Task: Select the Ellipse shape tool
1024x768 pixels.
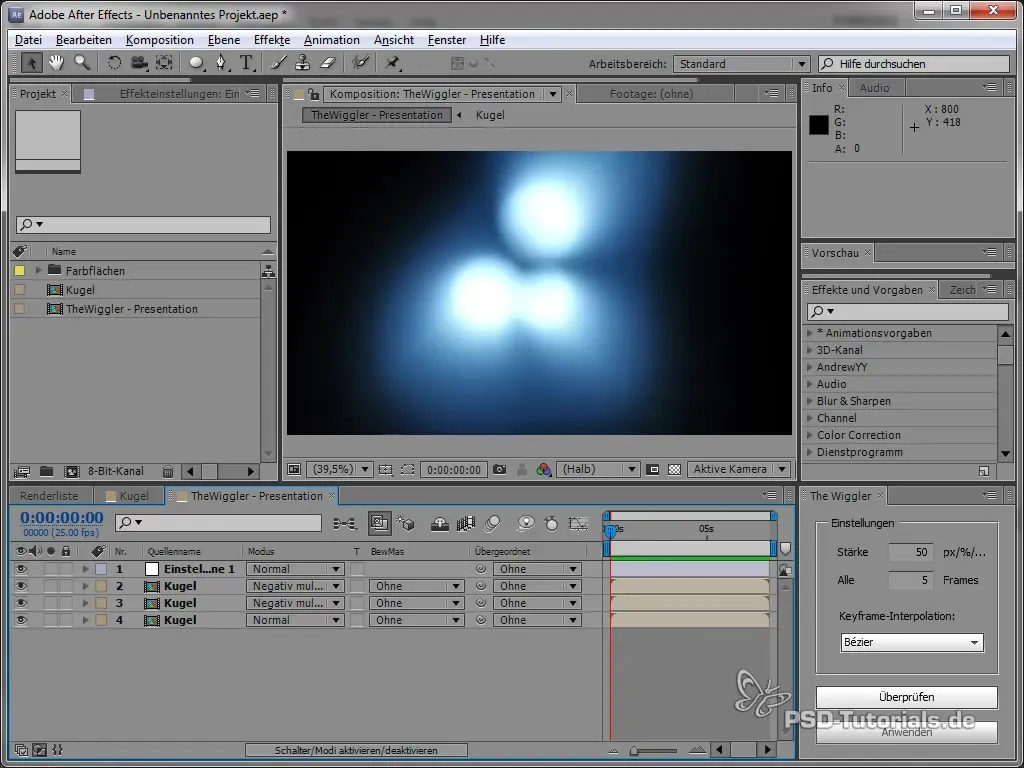Action: 196,63
